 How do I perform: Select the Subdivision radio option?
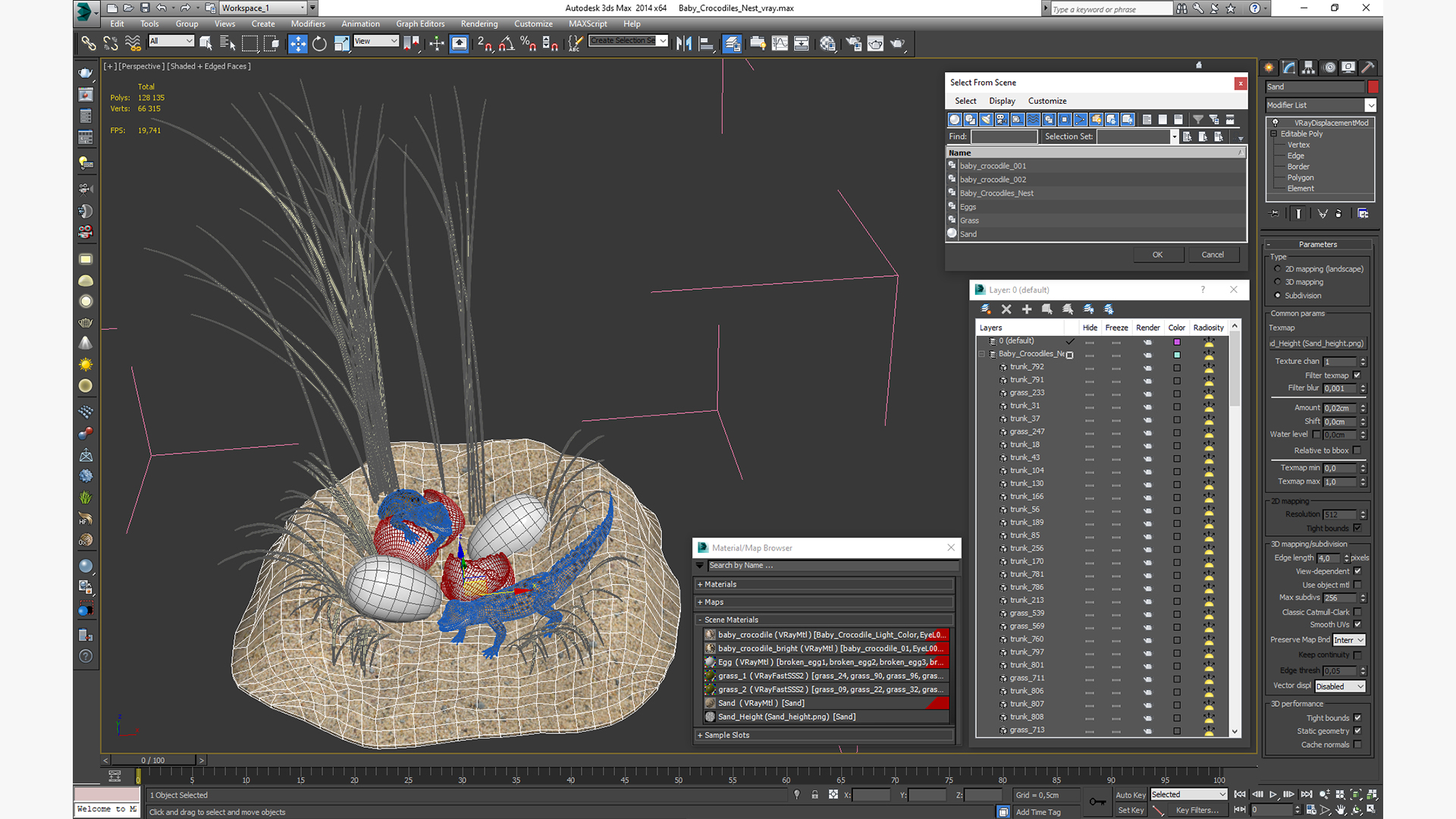click(x=1278, y=296)
